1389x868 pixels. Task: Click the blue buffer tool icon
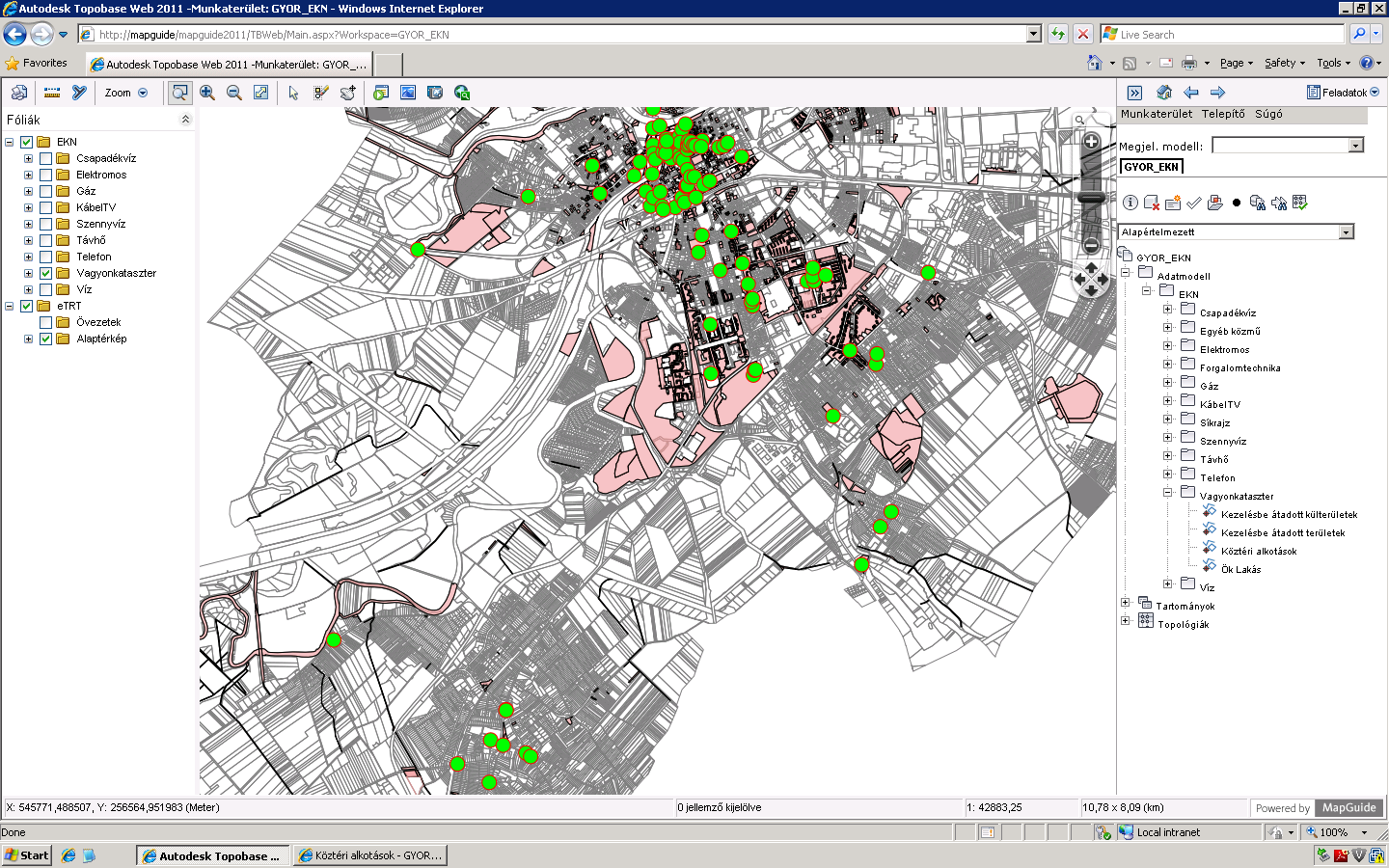79,93
